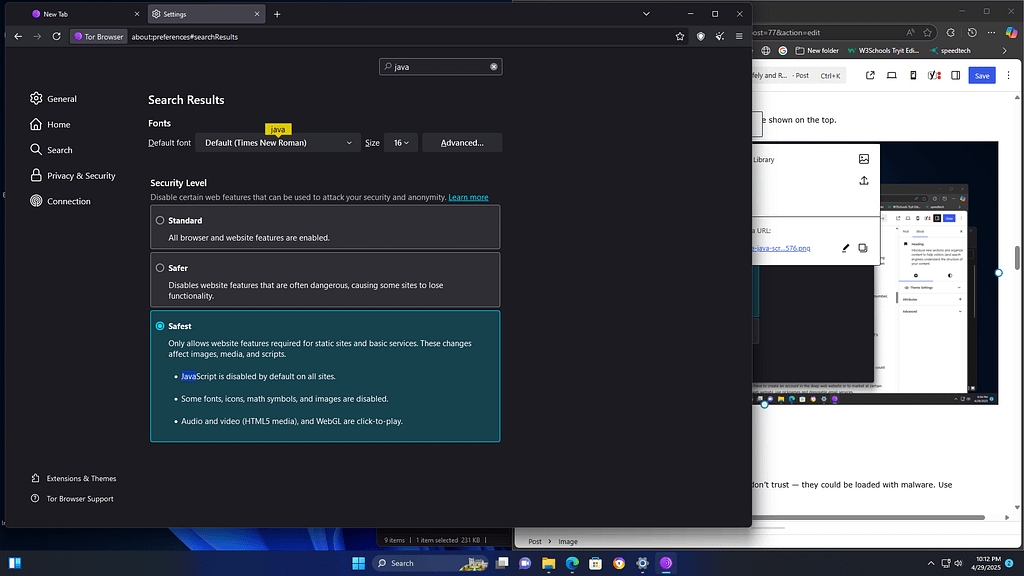Open Tor Browser Support
1024x576 pixels.
[72, 498]
